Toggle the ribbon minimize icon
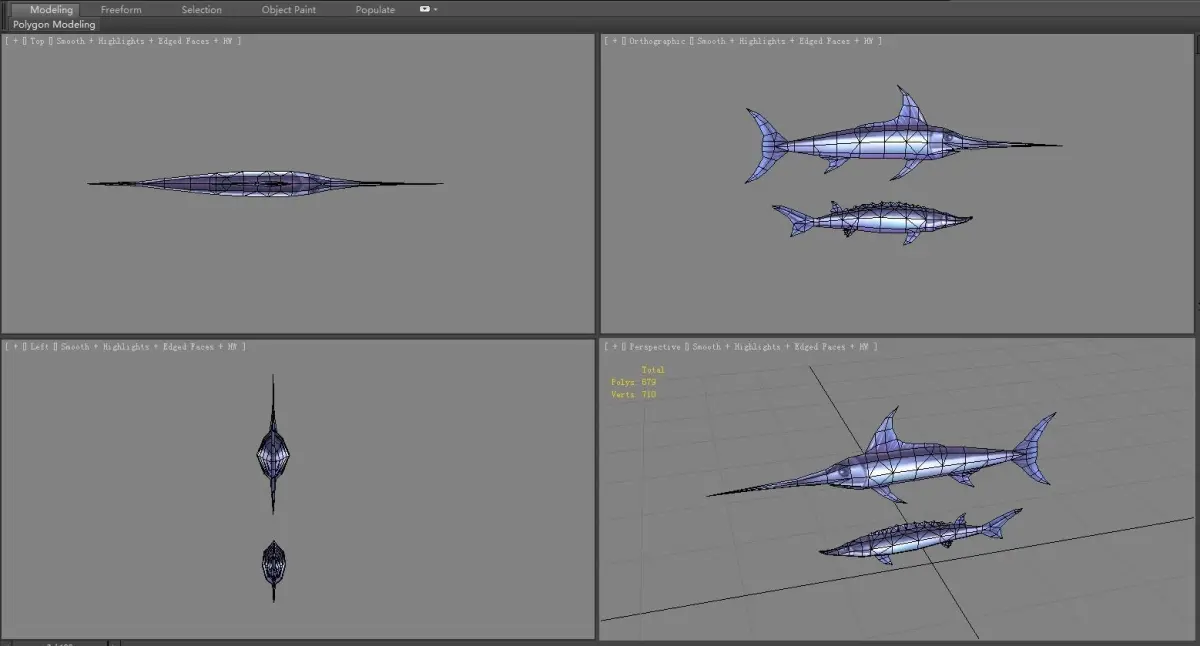 click(x=424, y=9)
